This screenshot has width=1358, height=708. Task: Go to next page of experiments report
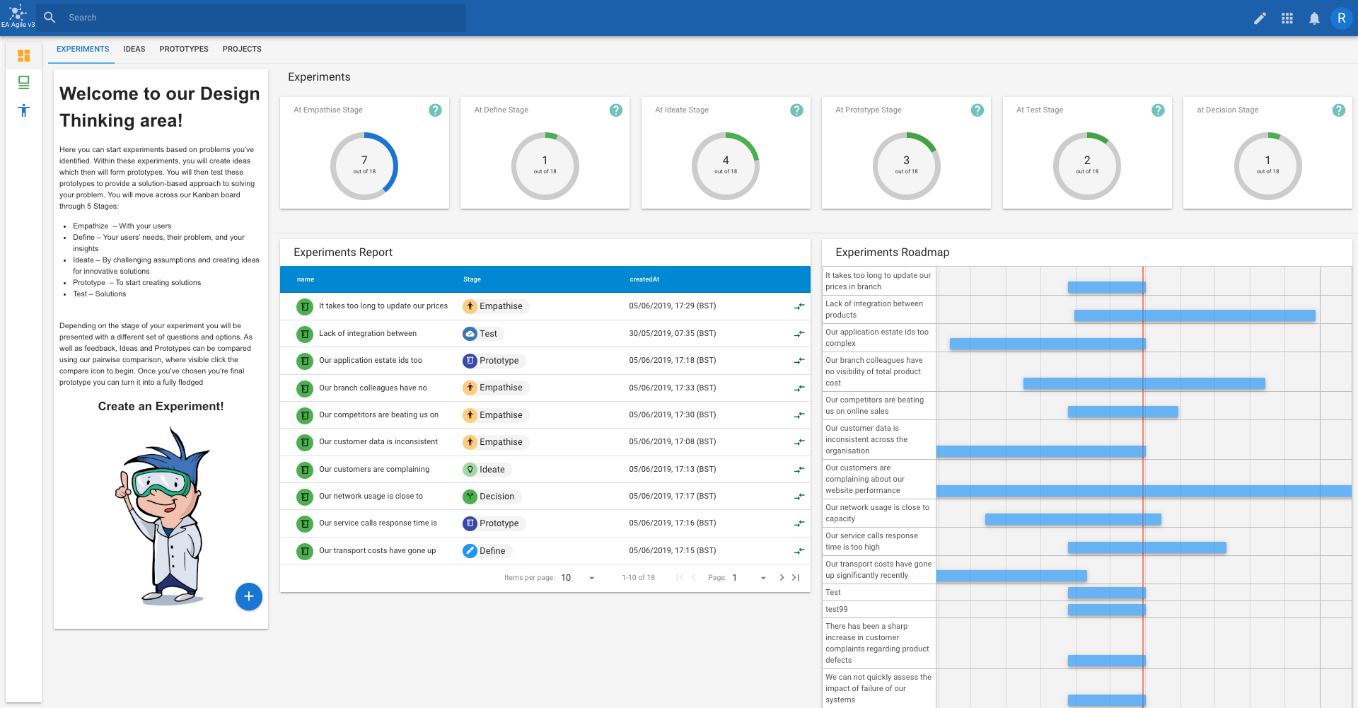[x=782, y=578]
